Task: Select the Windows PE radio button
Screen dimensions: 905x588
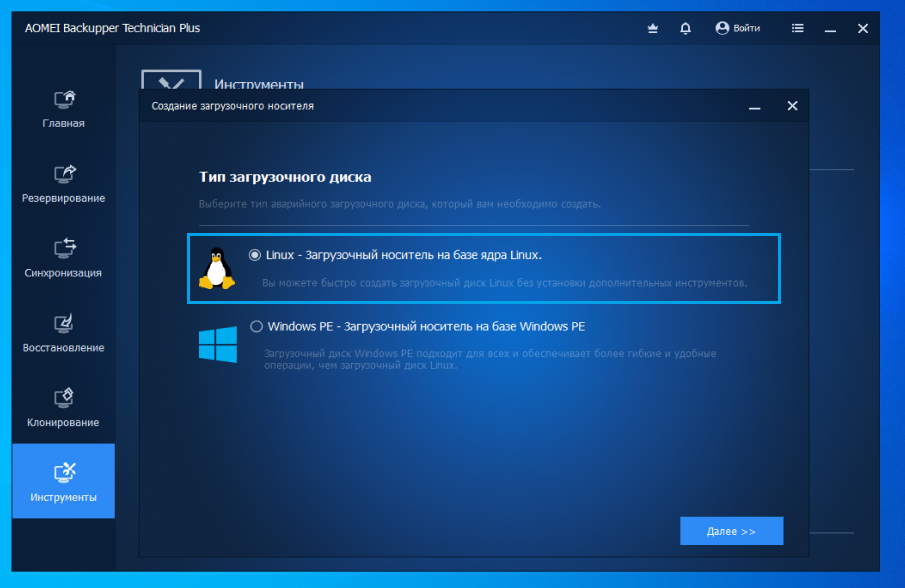Action: coord(256,327)
